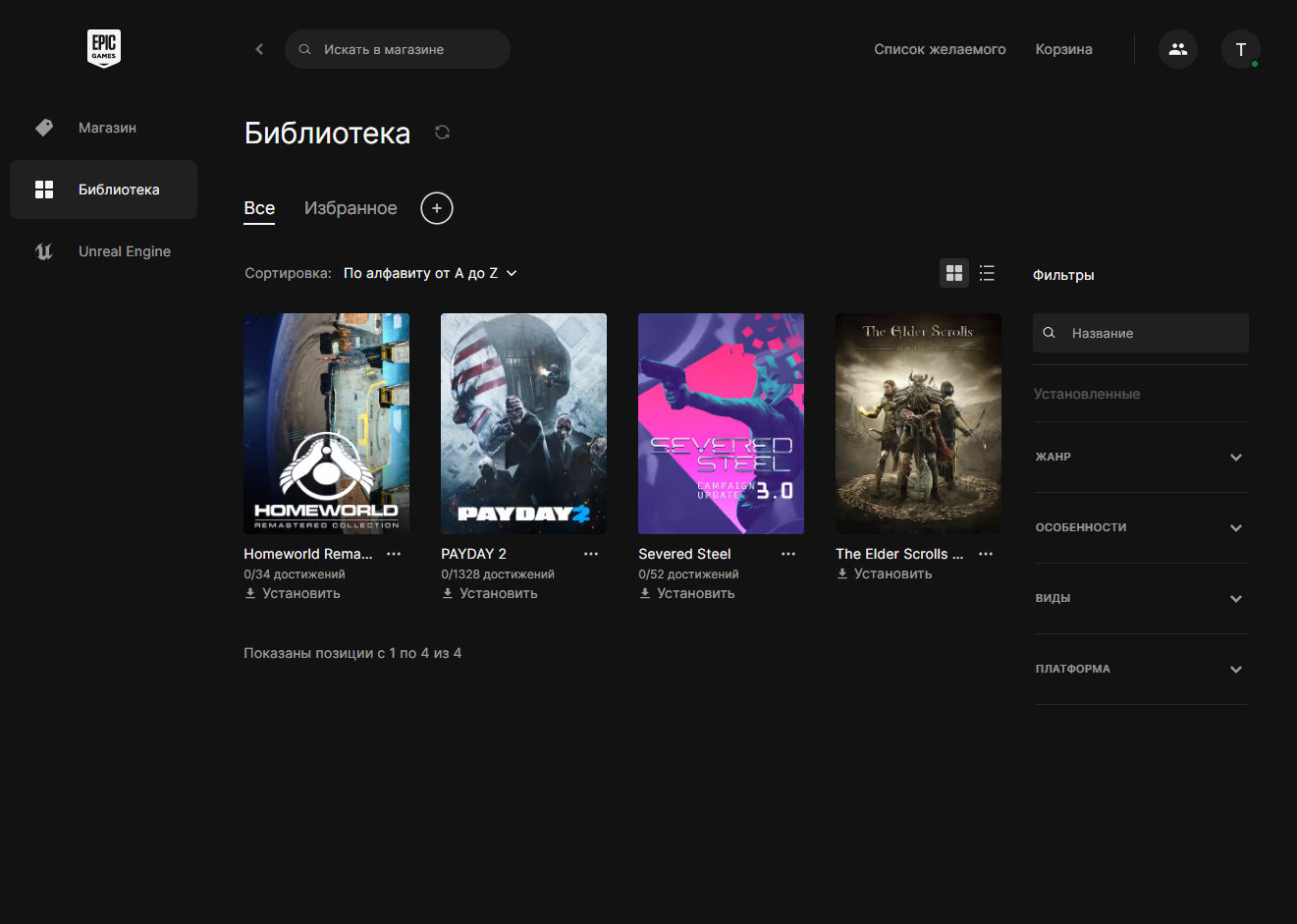Click the filter title magnifier icon
The width and height of the screenshot is (1297, 924).
(x=1050, y=333)
